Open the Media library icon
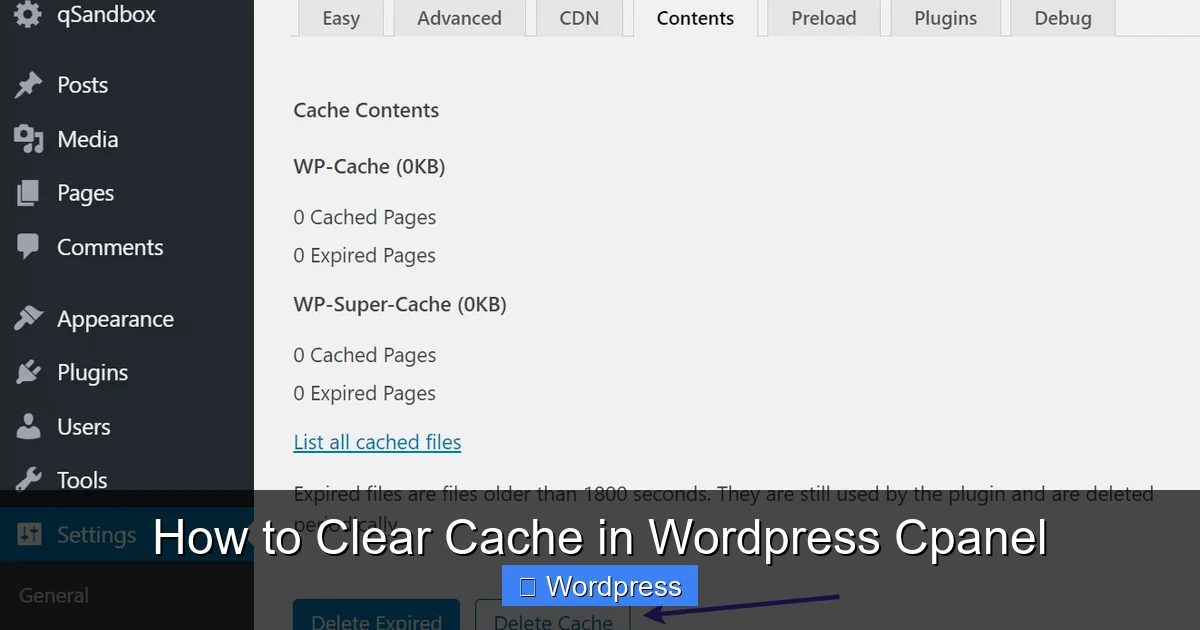Screen dimensions: 1200x630 point(28,139)
